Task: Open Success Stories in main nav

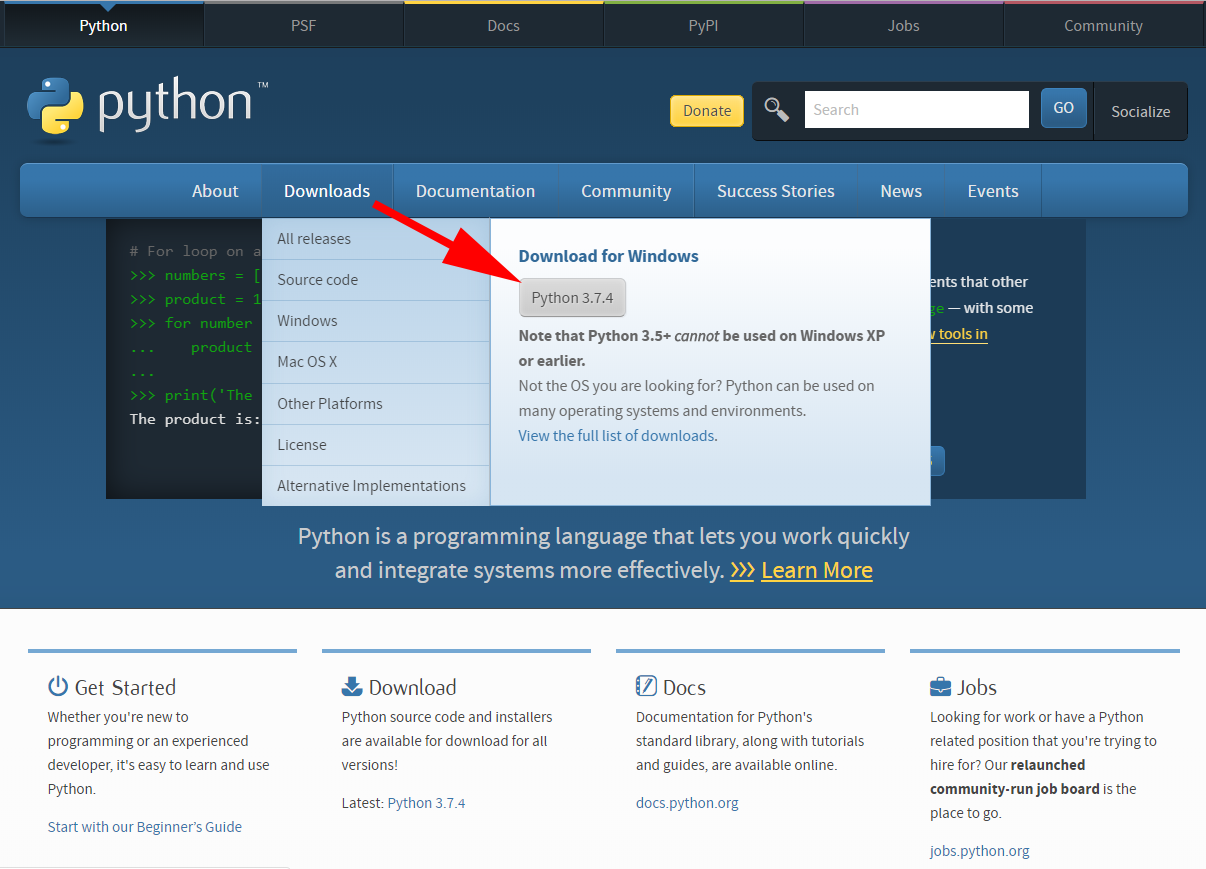Action: tap(776, 191)
